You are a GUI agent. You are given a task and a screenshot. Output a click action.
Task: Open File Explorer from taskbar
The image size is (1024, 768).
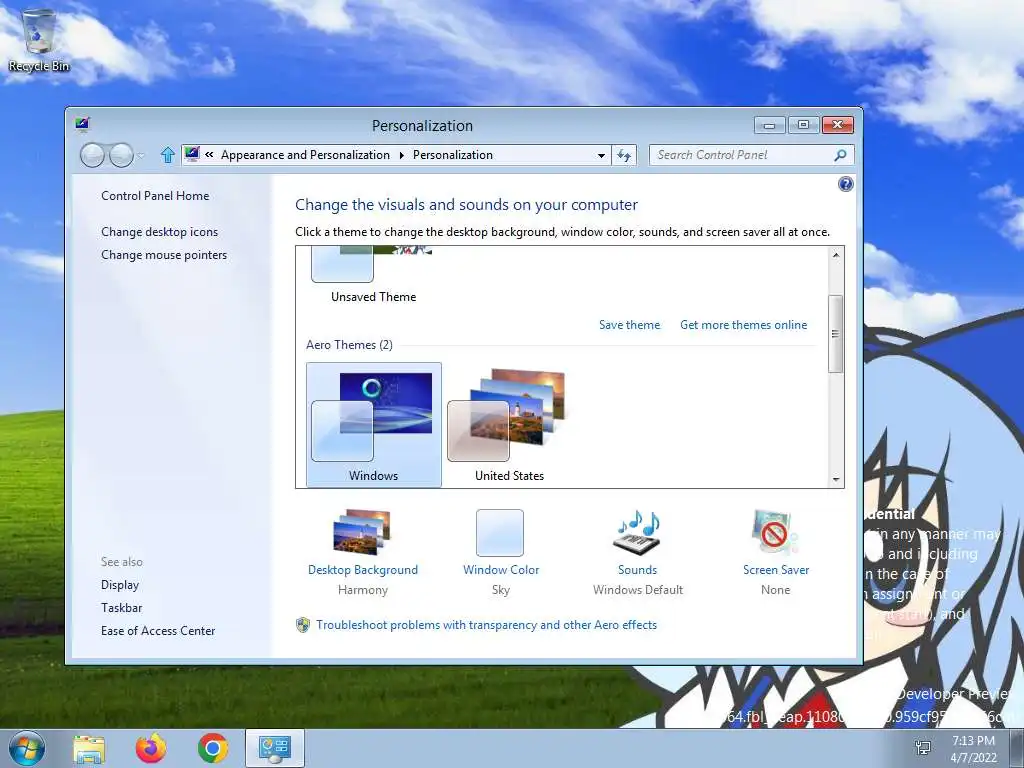click(x=89, y=749)
